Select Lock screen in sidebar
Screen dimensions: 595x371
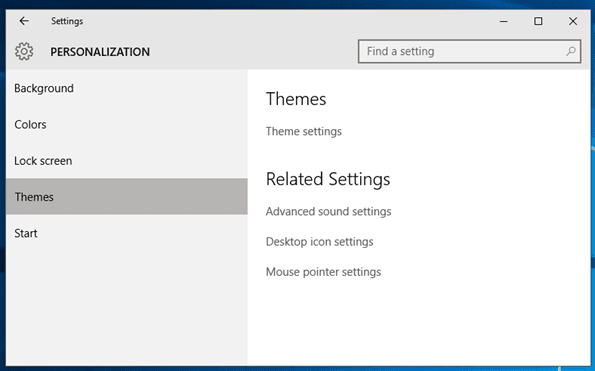[x=127, y=160]
